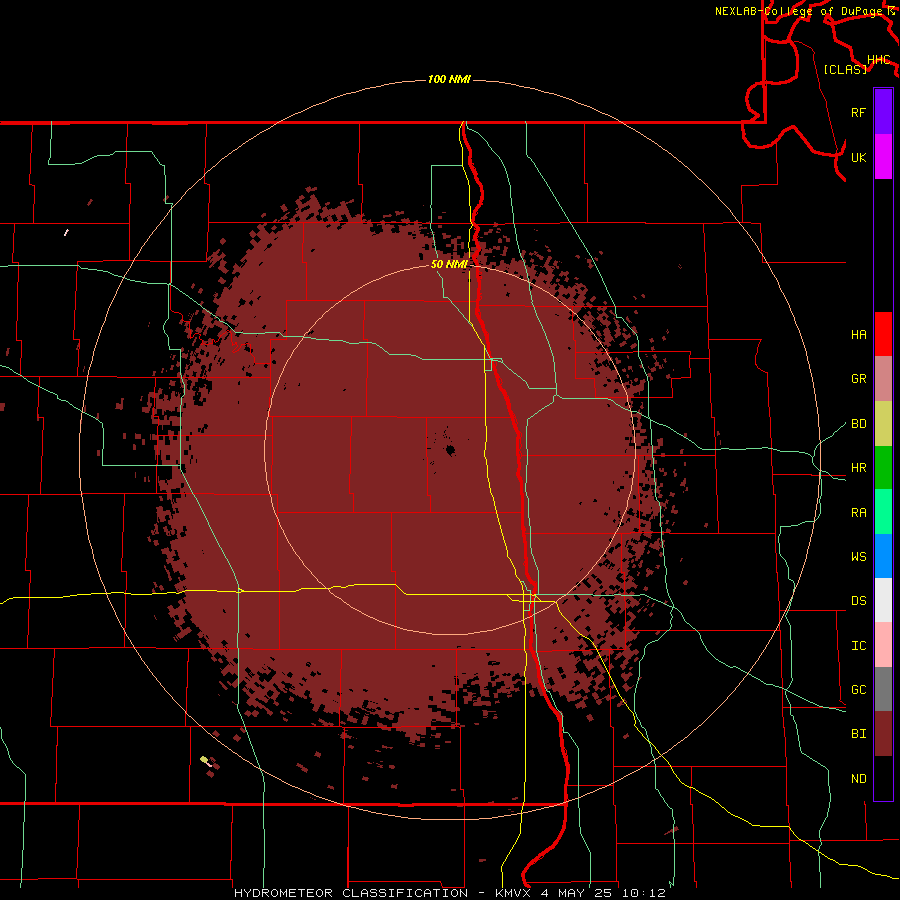Click the RF purple legend swatch
Screen dimensions: 900x900
point(883,112)
